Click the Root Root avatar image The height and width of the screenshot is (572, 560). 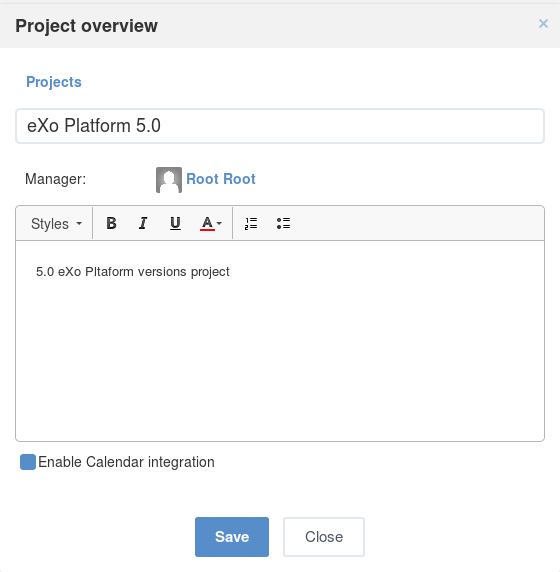(x=169, y=180)
